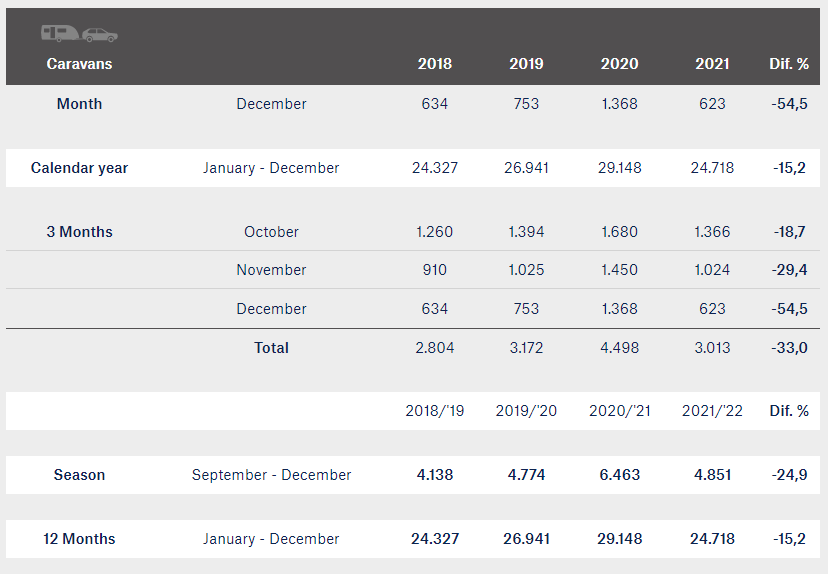Click the 2020 column header
Screen dimensions: 828x574
click(x=619, y=64)
